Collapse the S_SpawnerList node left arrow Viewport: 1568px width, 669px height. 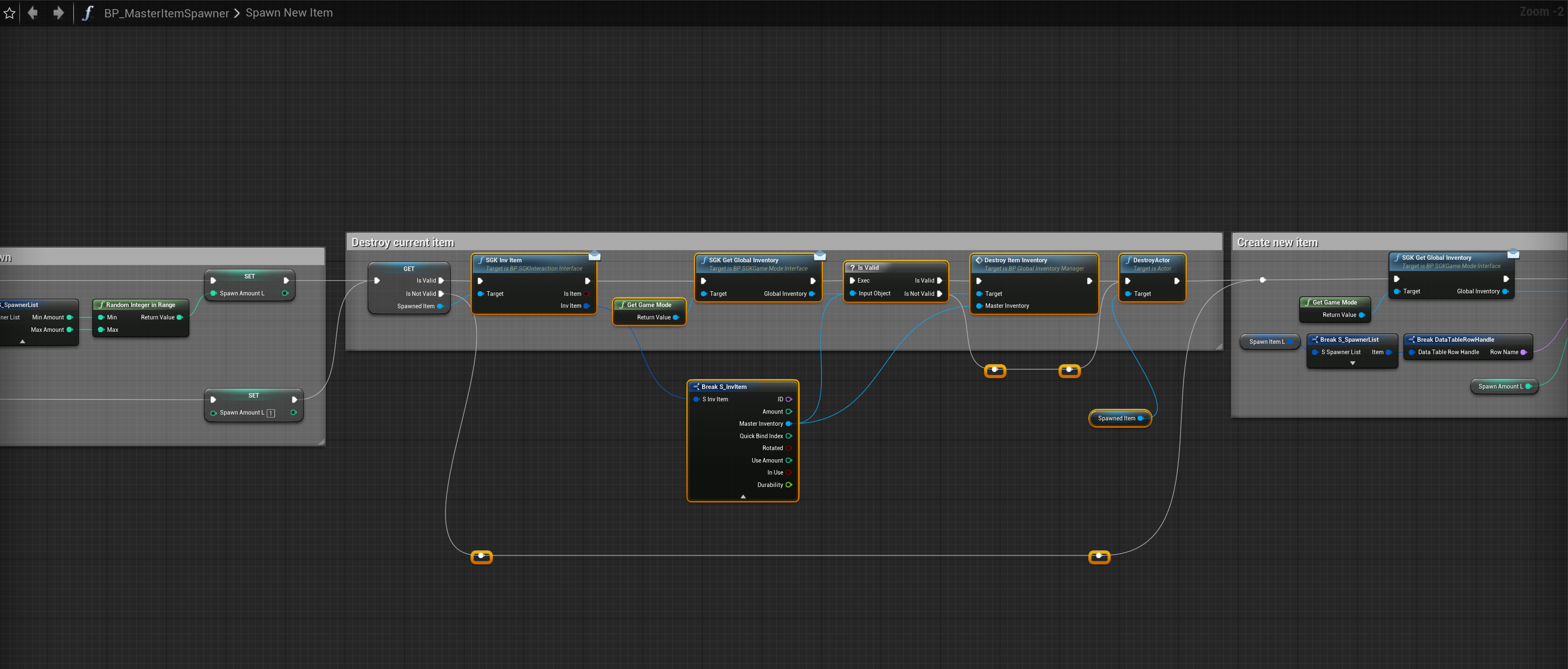pyautogui.click(x=22, y=342)
